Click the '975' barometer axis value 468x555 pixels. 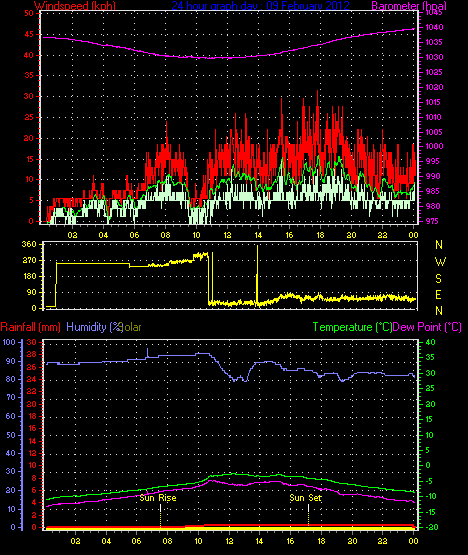(432, 221)
